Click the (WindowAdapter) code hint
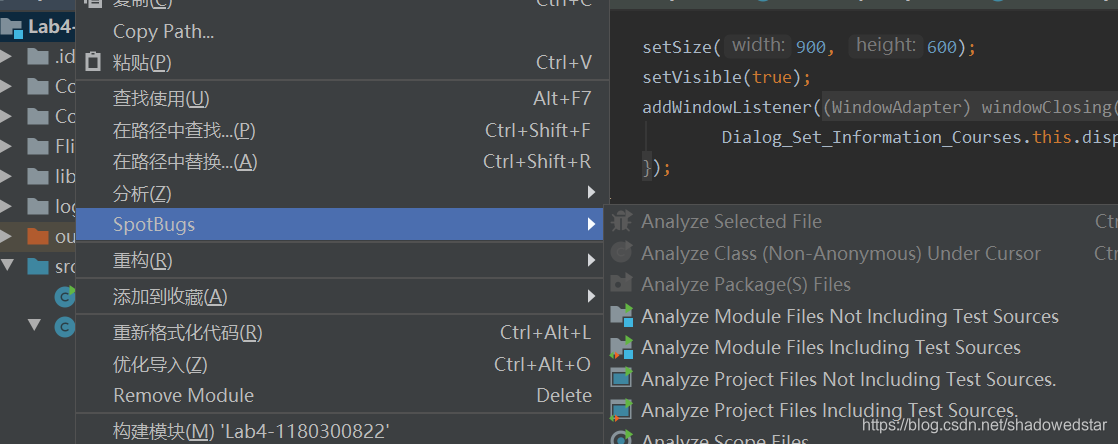1118x444 pixels. click(x=898, y=107)
